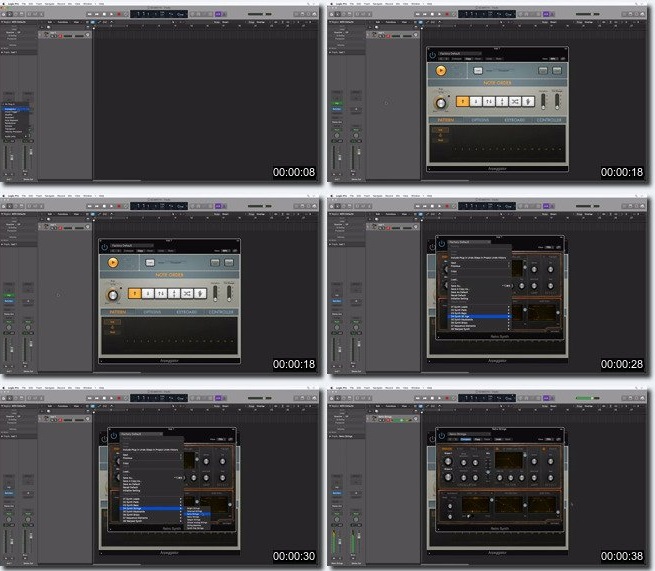Click the previous preset arrow in the 00:00:38 frame

coord(450,439)
